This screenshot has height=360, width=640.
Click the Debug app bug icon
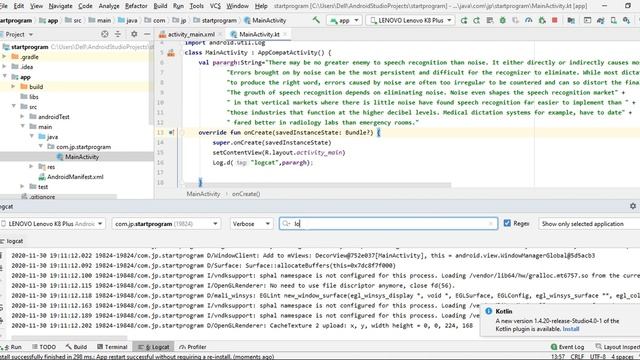pos(502,20)
